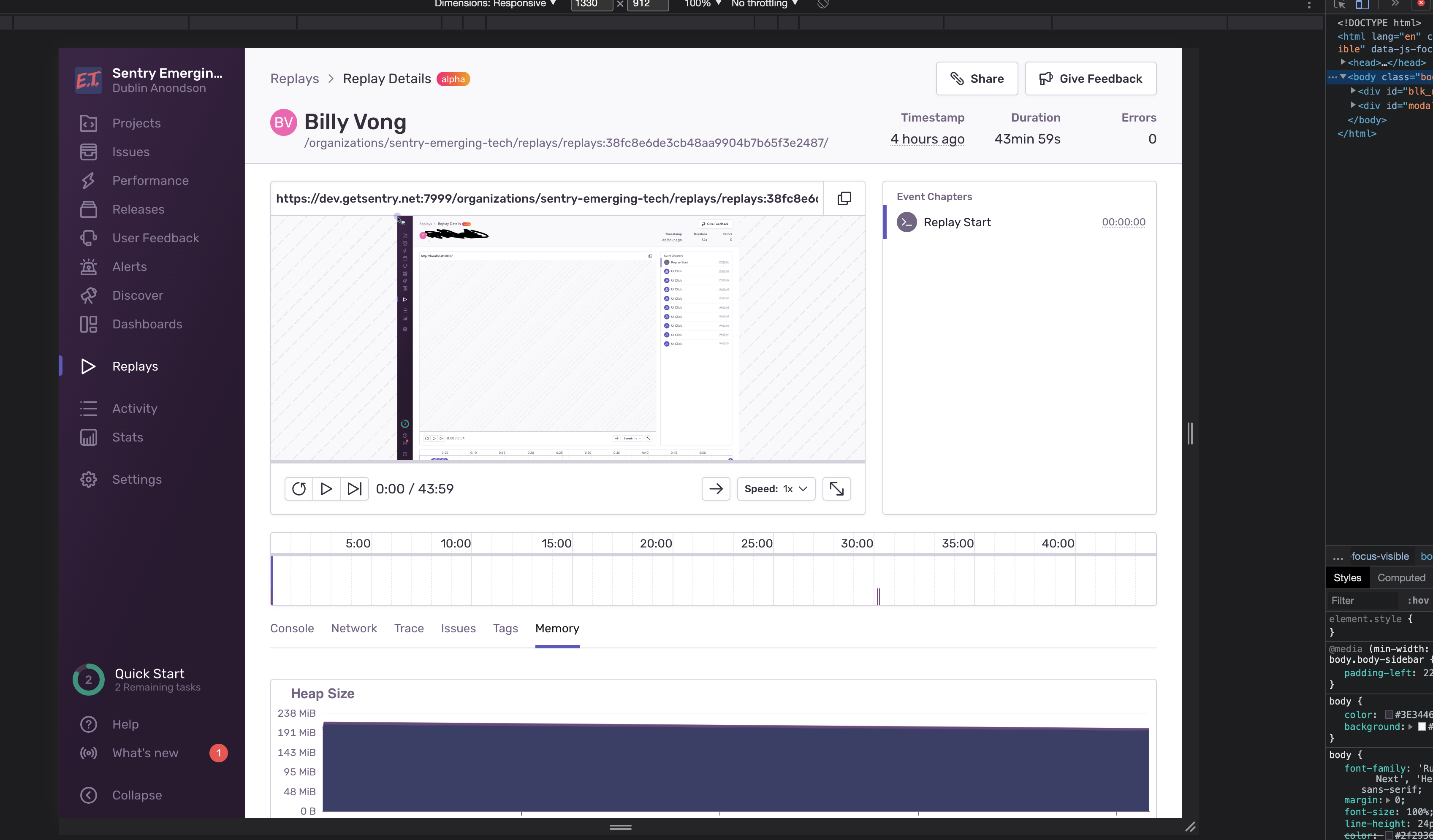Image resolution: width=1433 pixels, height=840 pixels.
Task: Open the Replays section in sidebar
Action: point(135,366)
